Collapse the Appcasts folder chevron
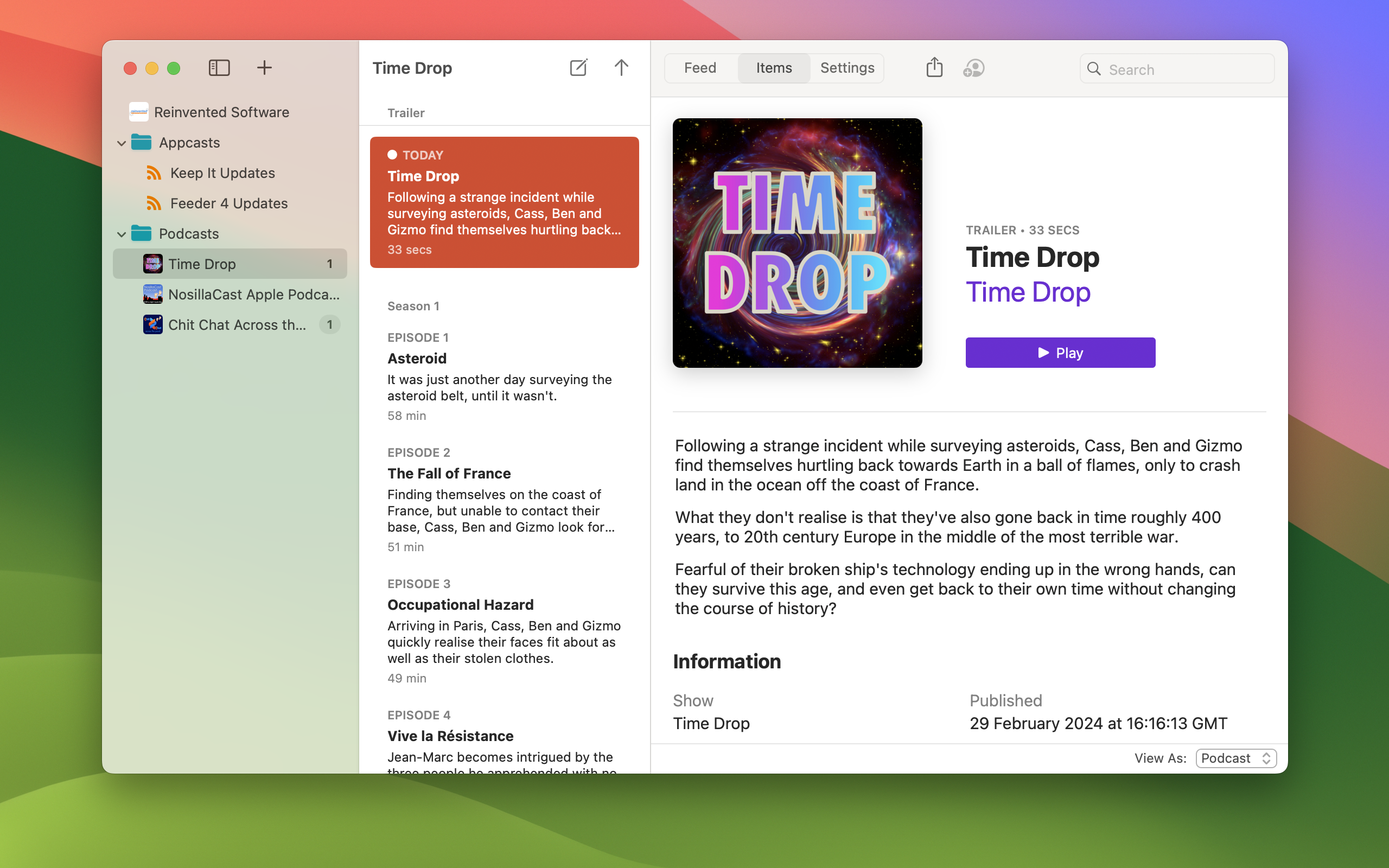 coord(121,143)
